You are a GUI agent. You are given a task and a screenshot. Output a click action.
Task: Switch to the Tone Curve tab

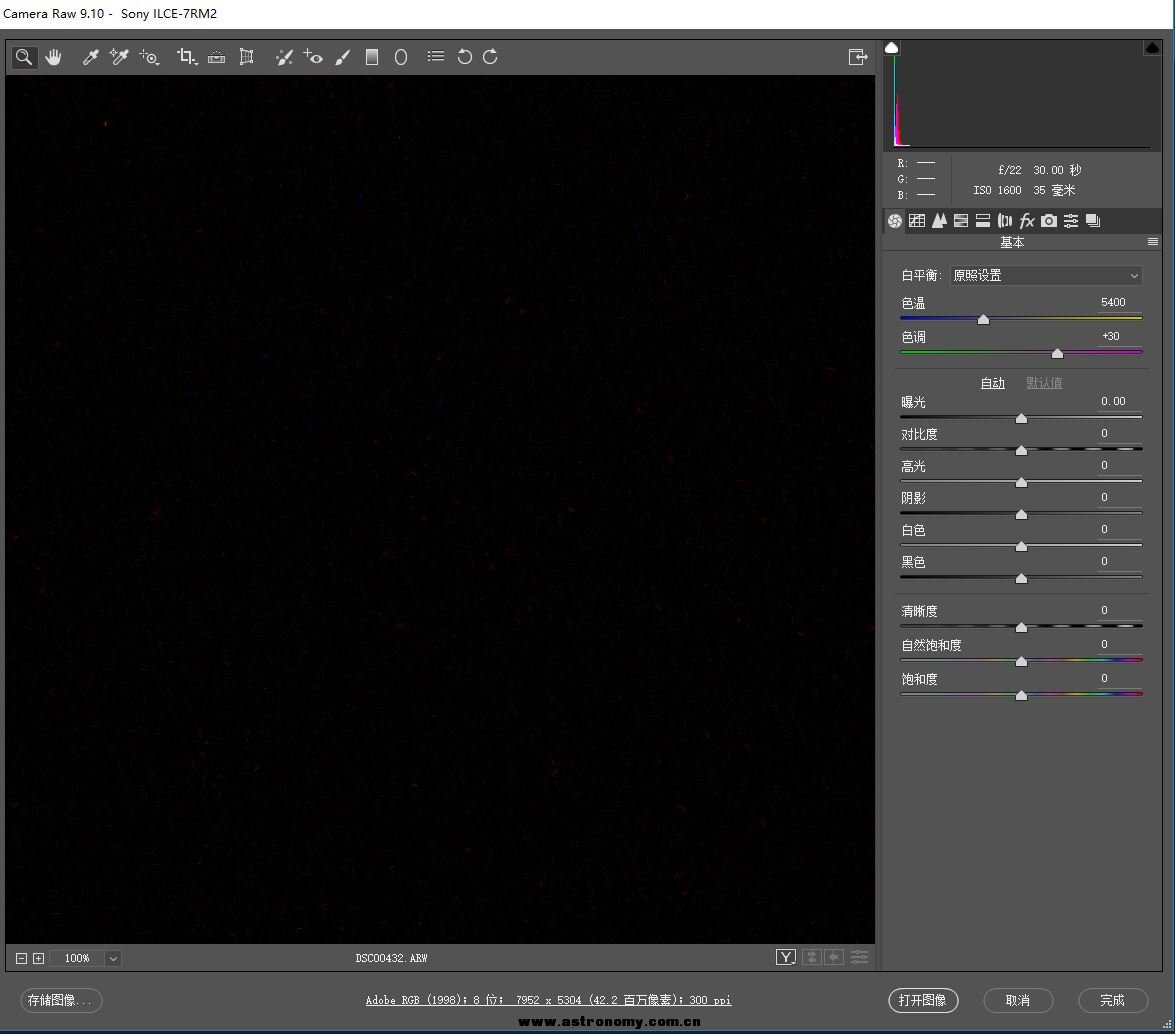917,221
